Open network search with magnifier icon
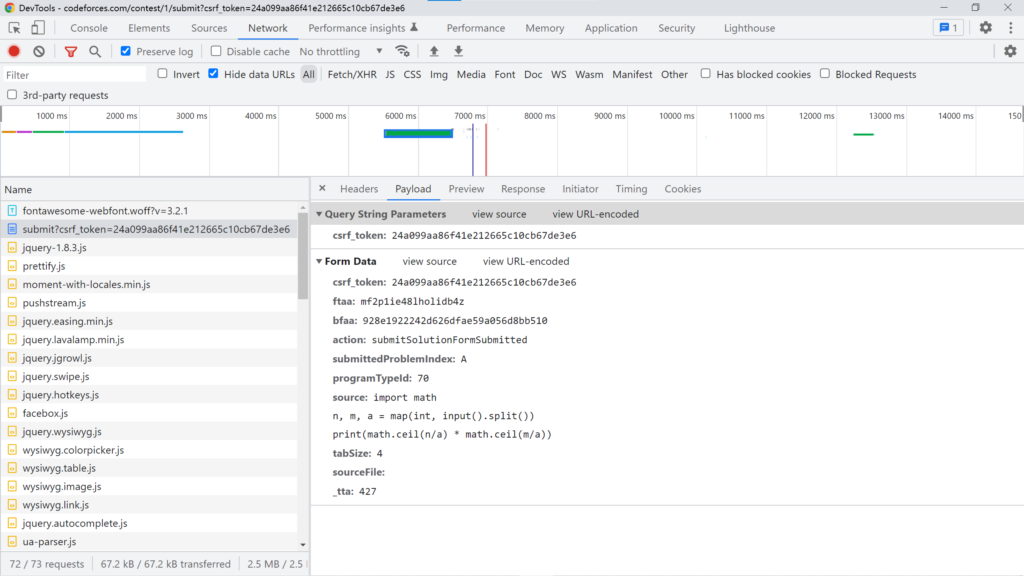This screenshot has height=576, width=1024. pos(95,51)
